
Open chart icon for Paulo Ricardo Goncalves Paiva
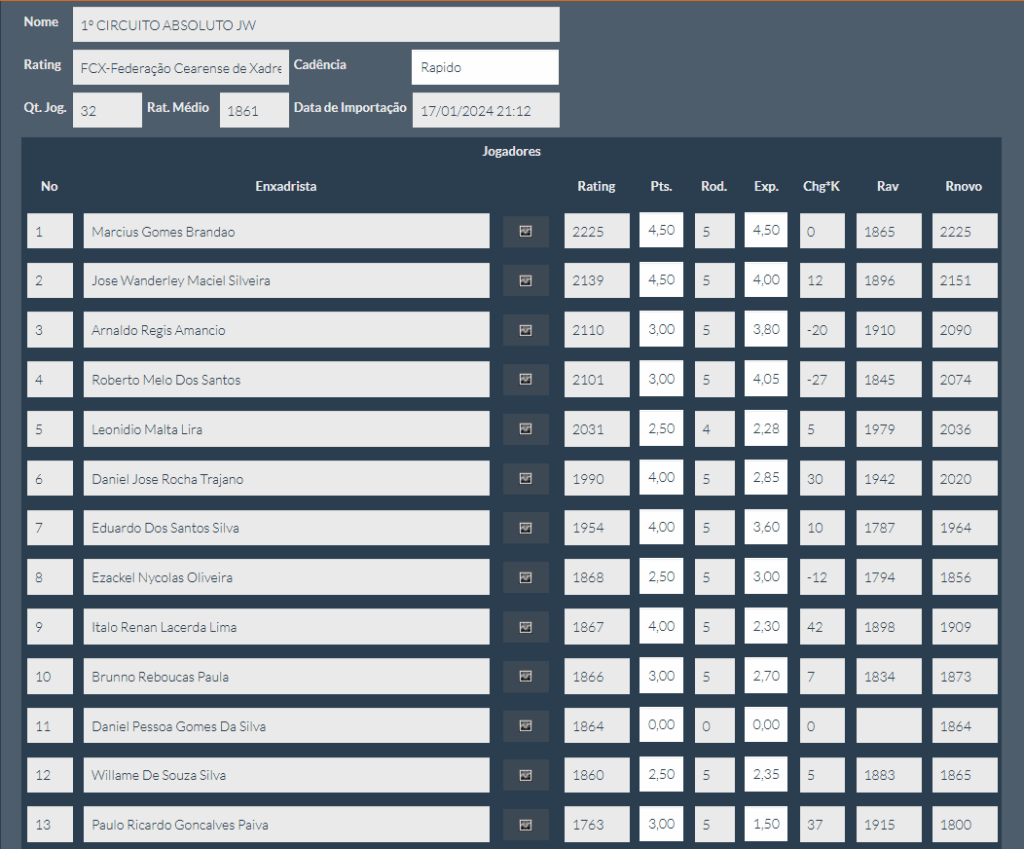[x=526, y=825]
